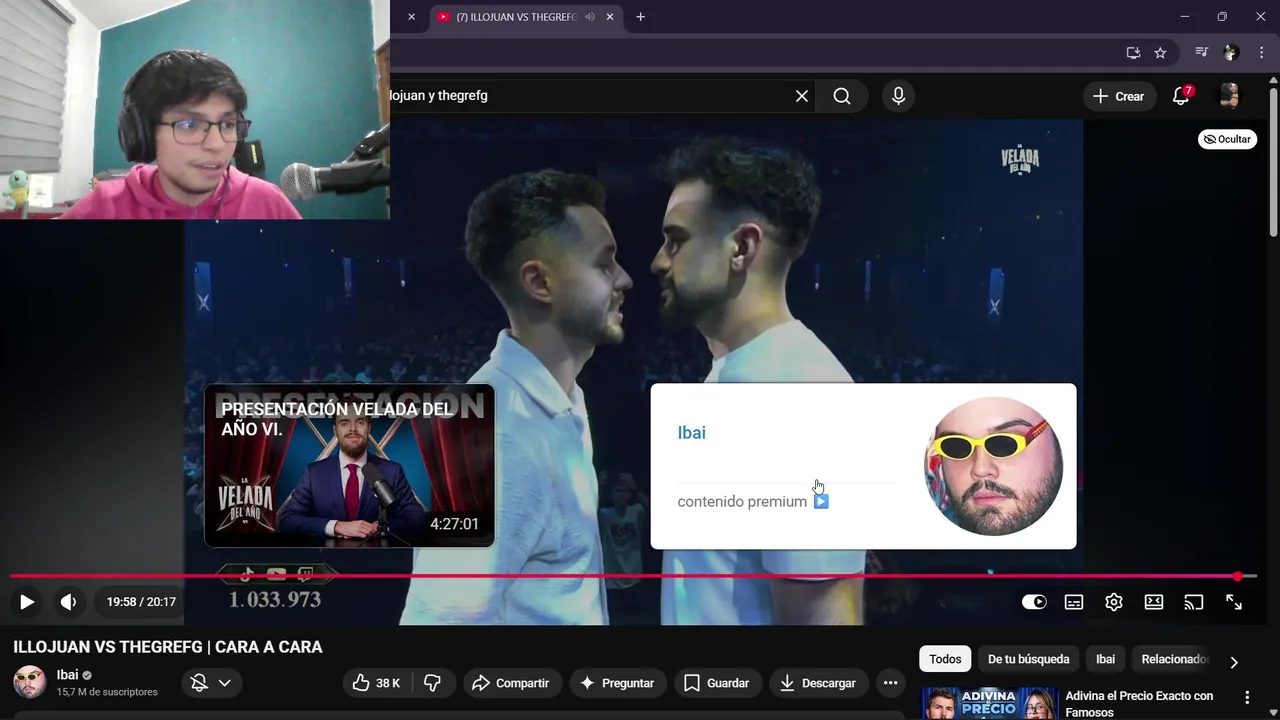Click the progress bar scrubber handle
1280x720 pixels.
coord(1238,577)
